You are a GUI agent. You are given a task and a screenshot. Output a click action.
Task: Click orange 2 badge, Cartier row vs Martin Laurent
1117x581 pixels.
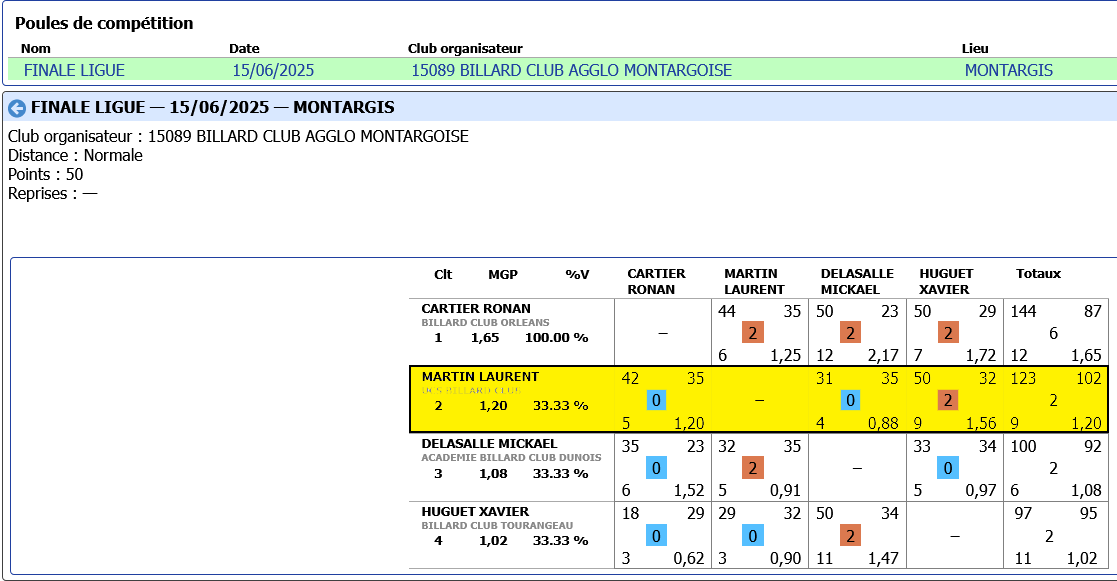click(753, 333)
